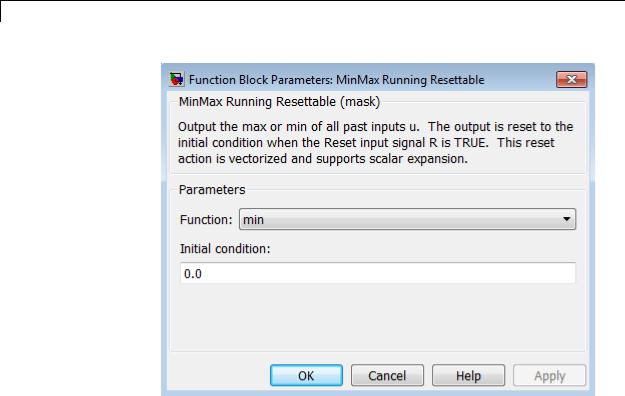Click the dialog title bar text
The width and height of the screenshot is (625, 396).
[x=336, y=80]
